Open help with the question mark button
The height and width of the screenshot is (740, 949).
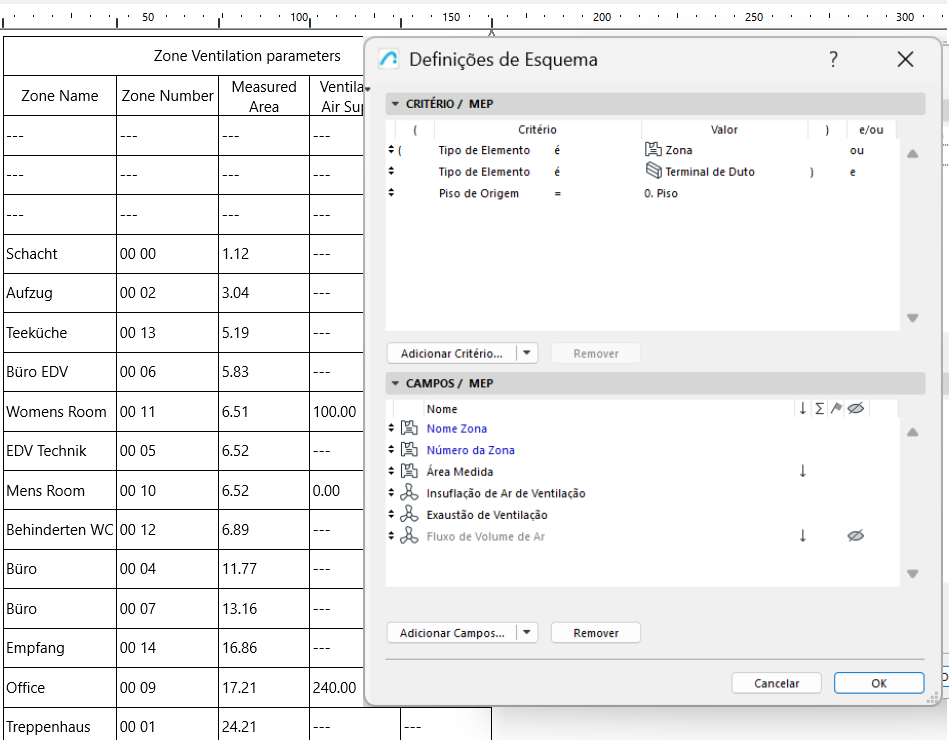(833, 59)
